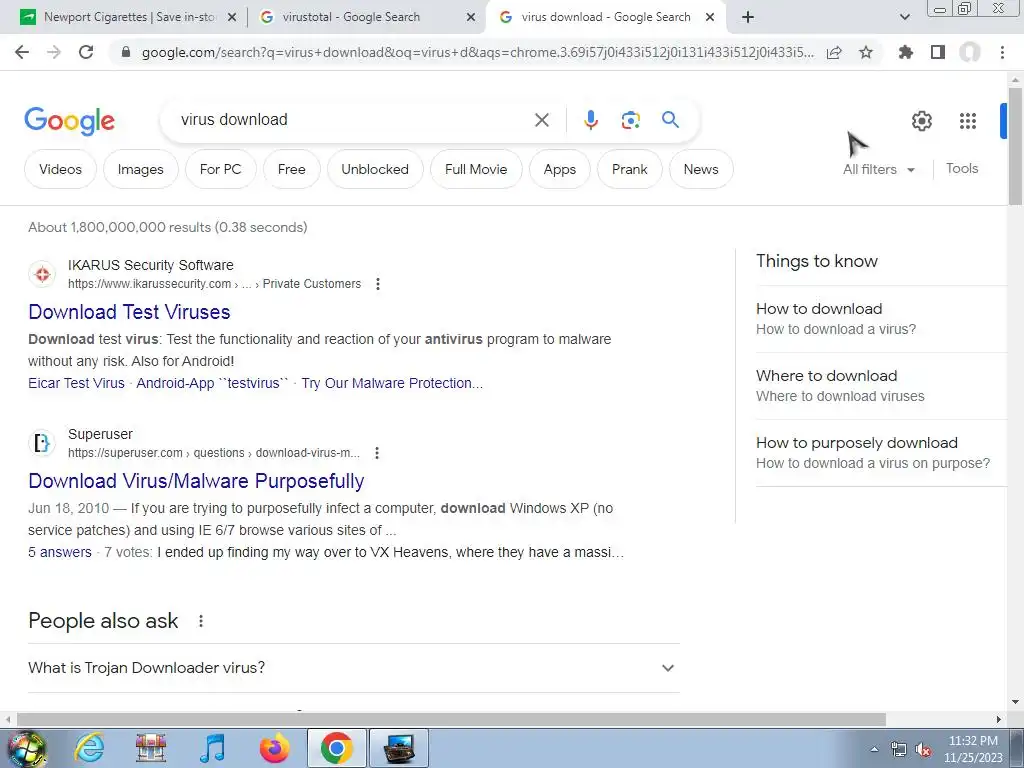Show hidden tray icons arrow
1024x768 pixels.
pos(874,750)
